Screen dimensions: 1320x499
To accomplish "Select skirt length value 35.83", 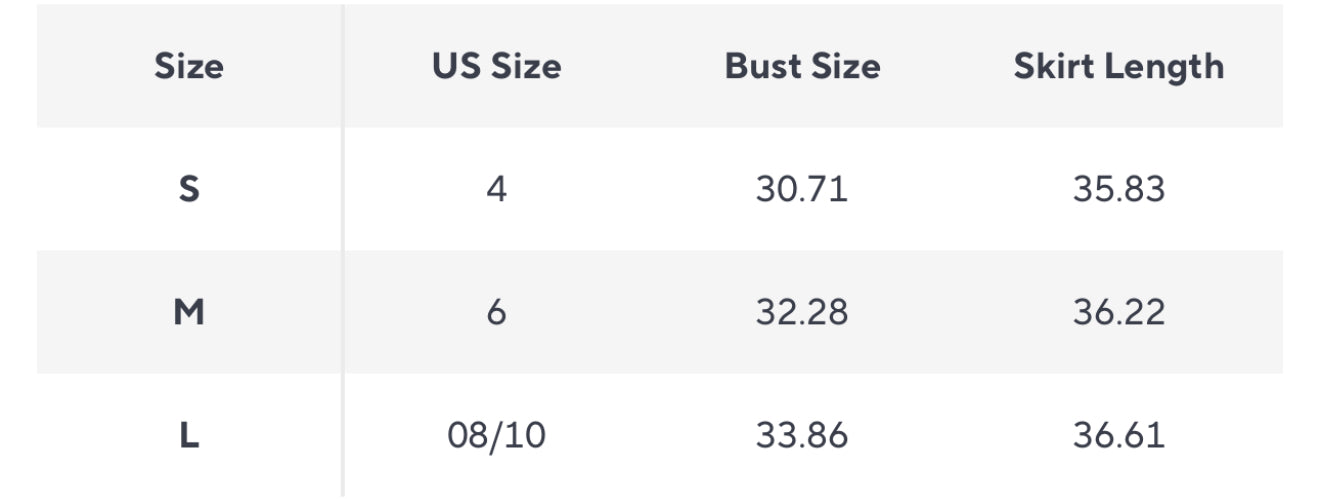I will [x=1118, y=189].
